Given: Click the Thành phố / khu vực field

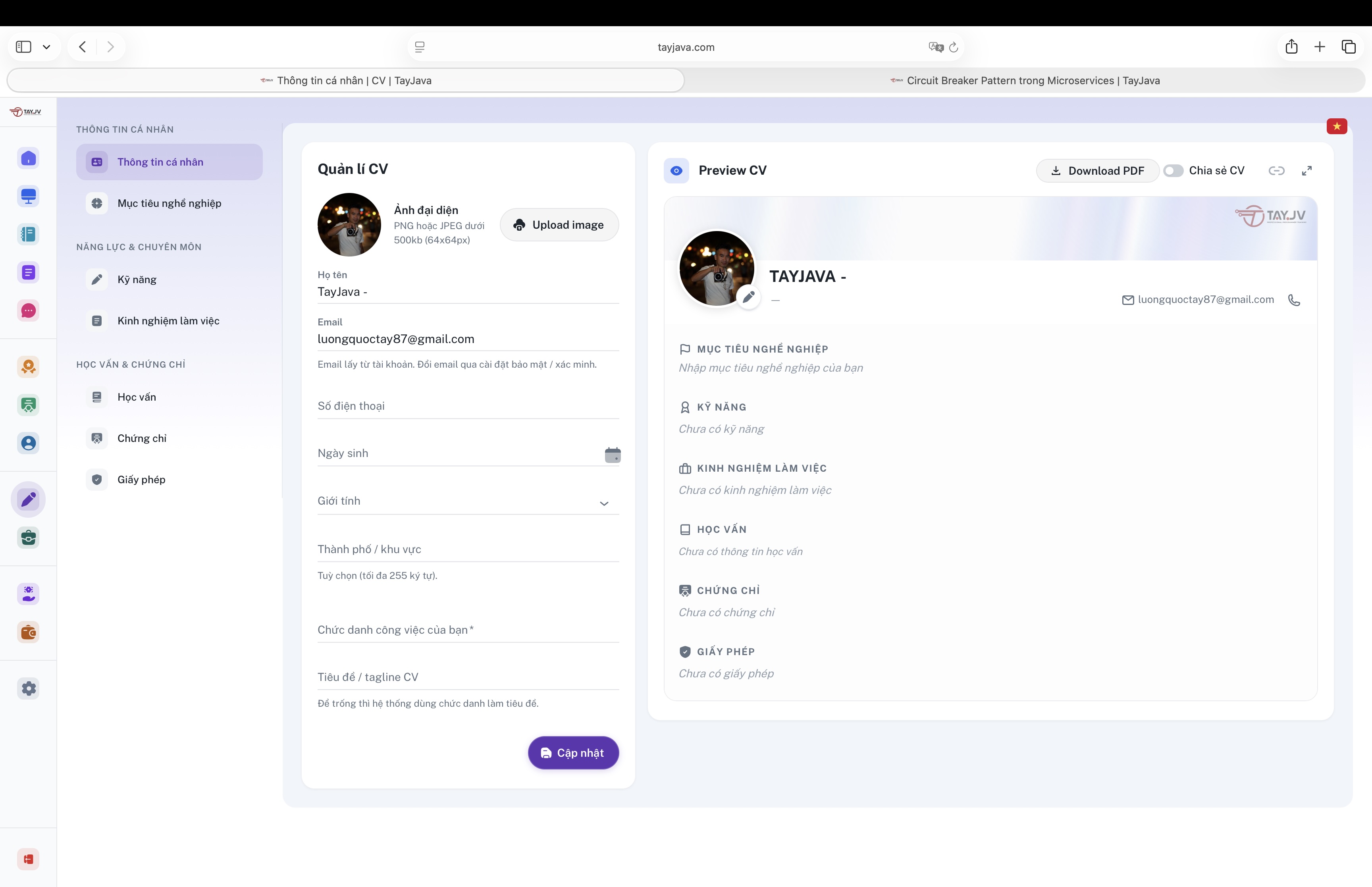Looking at the screenshot, I should tap(468, 550).
